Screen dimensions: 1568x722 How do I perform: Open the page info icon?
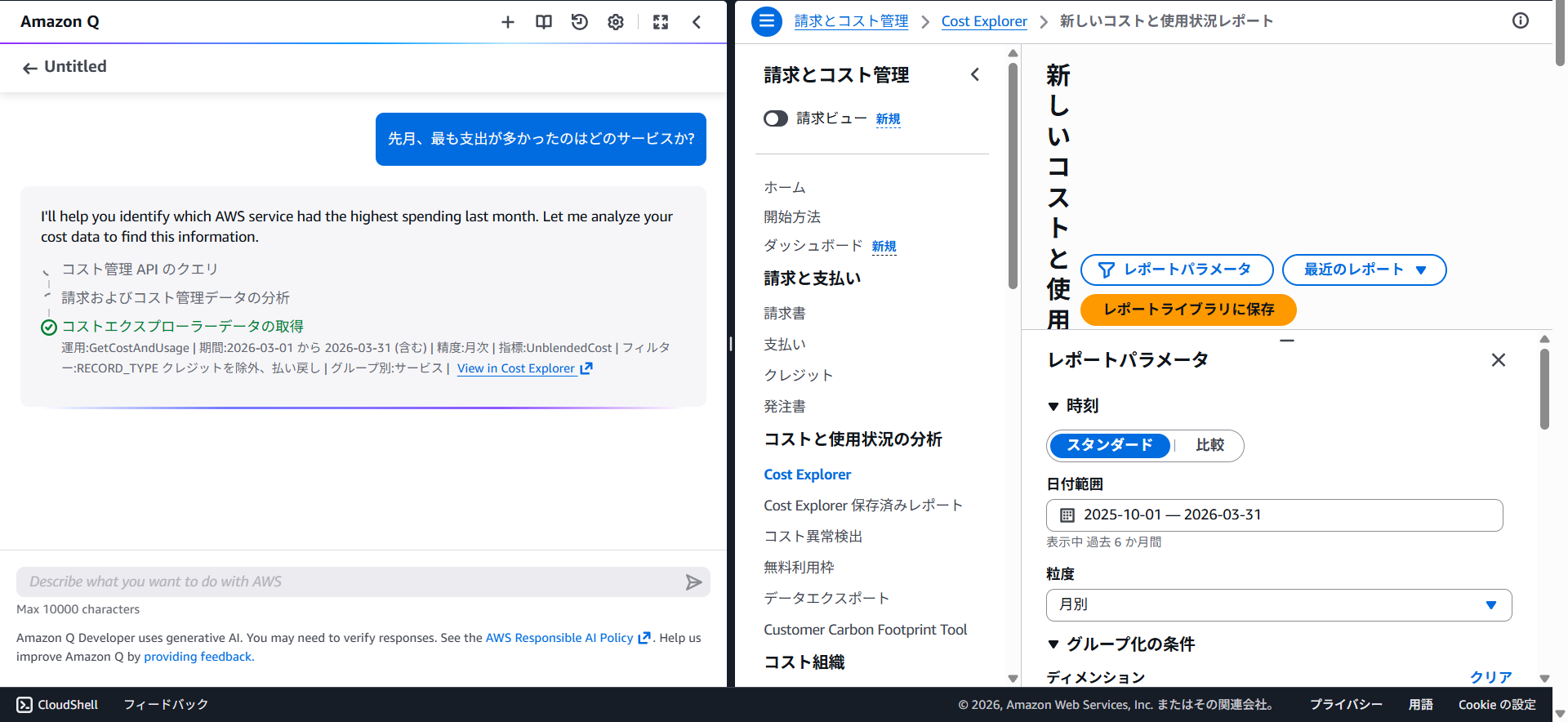coord(1521,21)
